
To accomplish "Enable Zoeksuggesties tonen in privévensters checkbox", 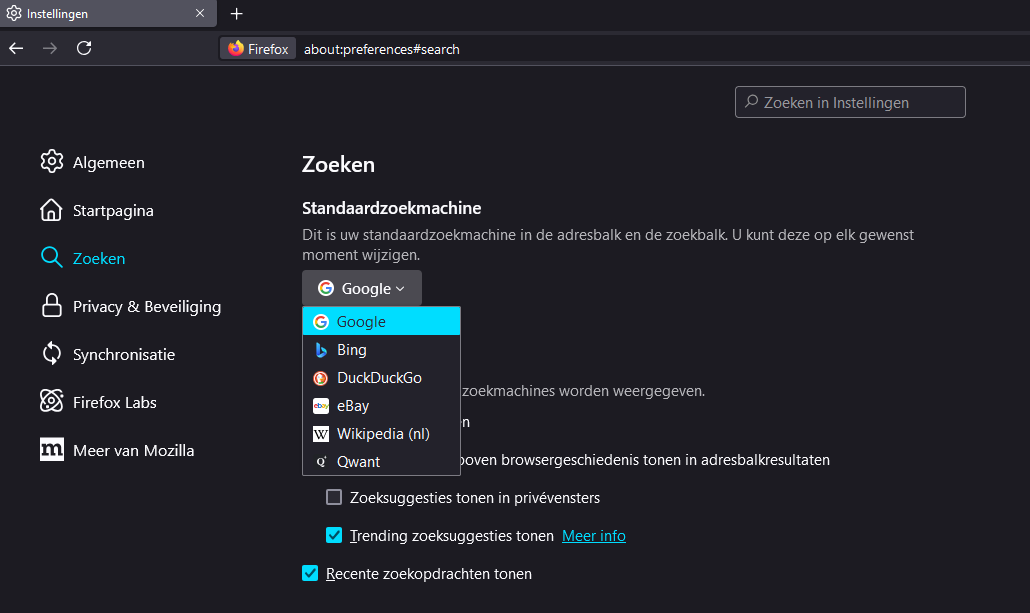I will 334,497.
